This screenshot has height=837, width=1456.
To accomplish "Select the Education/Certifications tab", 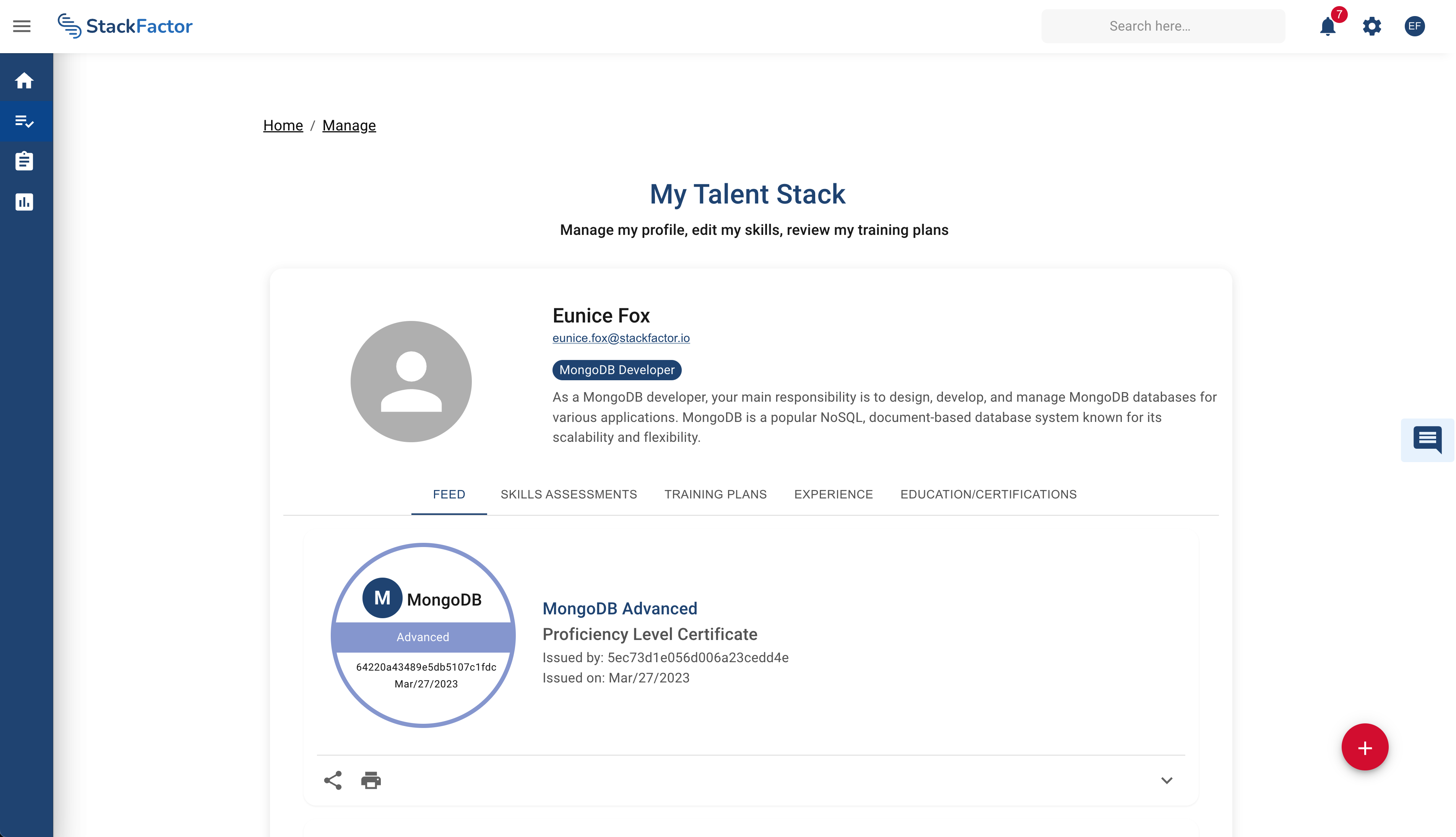I will pos(988,494).
